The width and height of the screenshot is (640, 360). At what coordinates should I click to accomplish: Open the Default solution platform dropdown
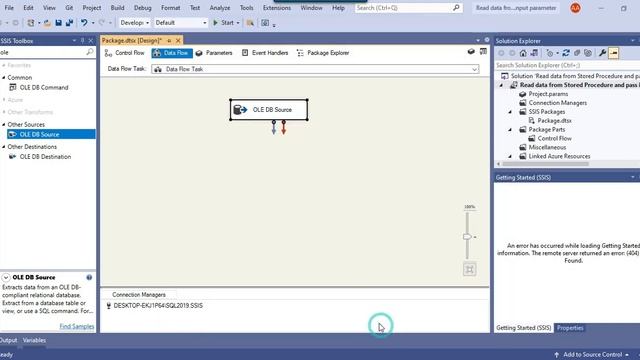pos(204,23)
